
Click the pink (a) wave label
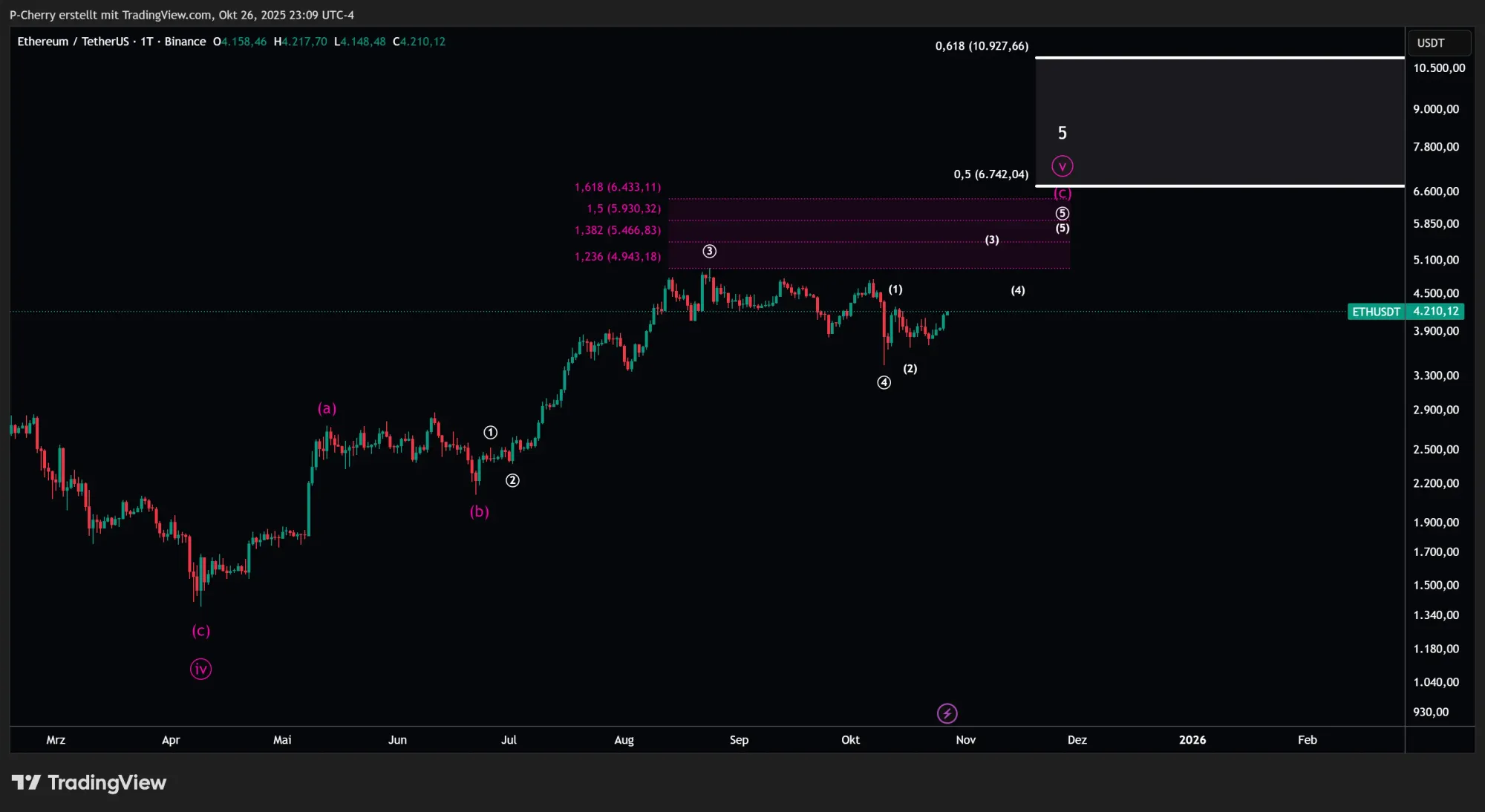327,408
